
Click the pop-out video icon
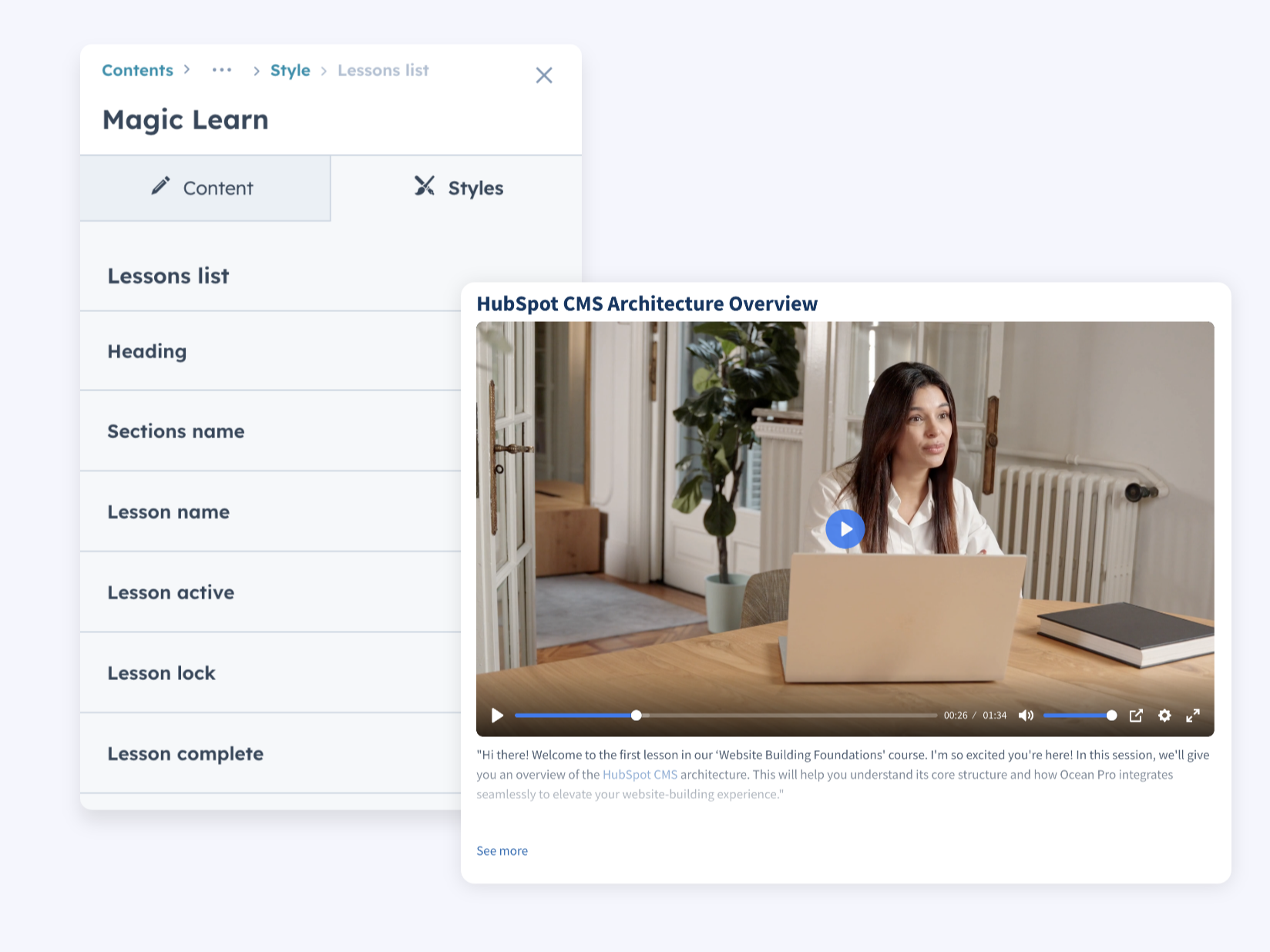pos(1136,716)
